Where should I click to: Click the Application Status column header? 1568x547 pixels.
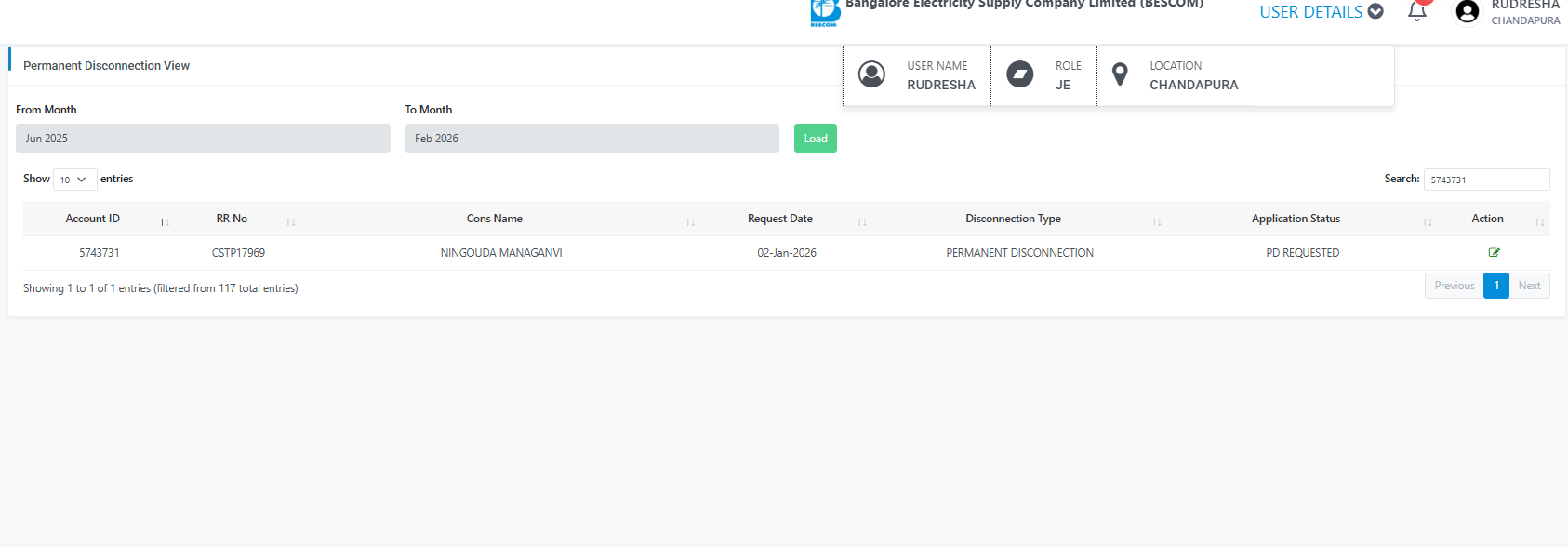pos(1296,219)
